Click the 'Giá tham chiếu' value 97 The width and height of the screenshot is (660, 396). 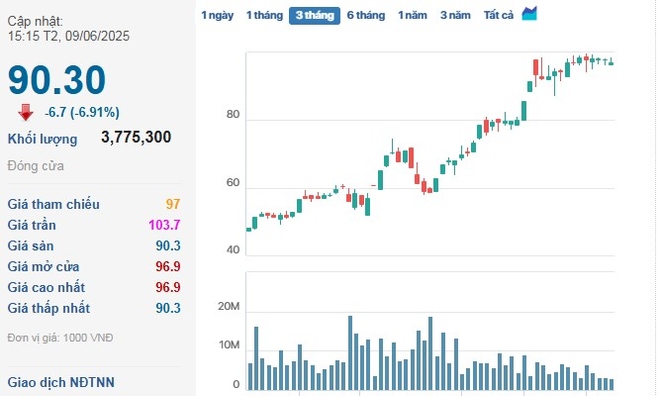tap(173, 204)
